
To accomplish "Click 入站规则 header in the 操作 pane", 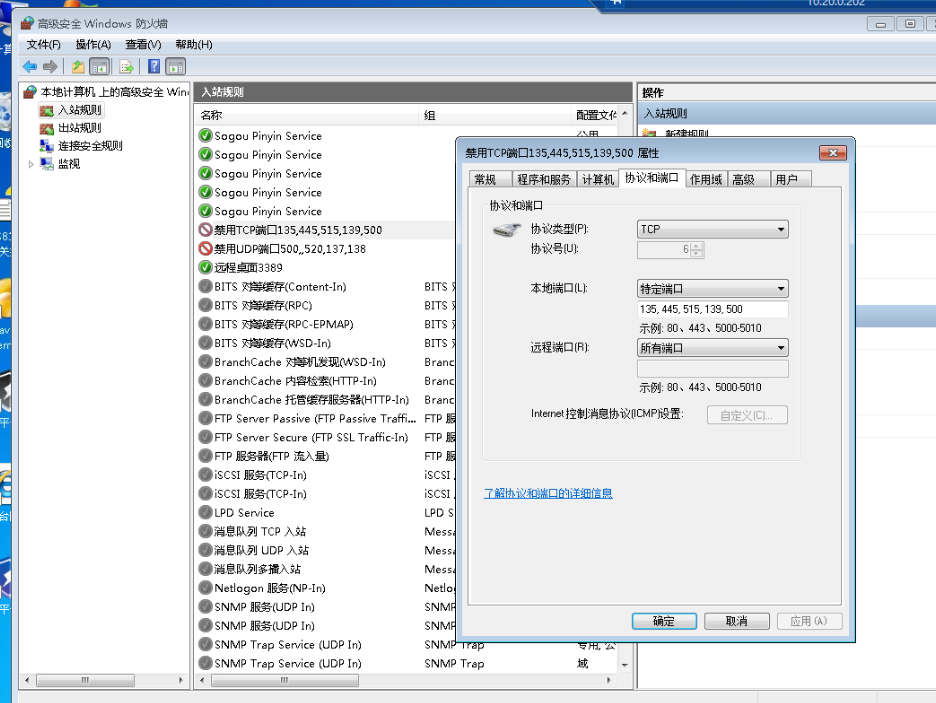I will pos(788,113).
